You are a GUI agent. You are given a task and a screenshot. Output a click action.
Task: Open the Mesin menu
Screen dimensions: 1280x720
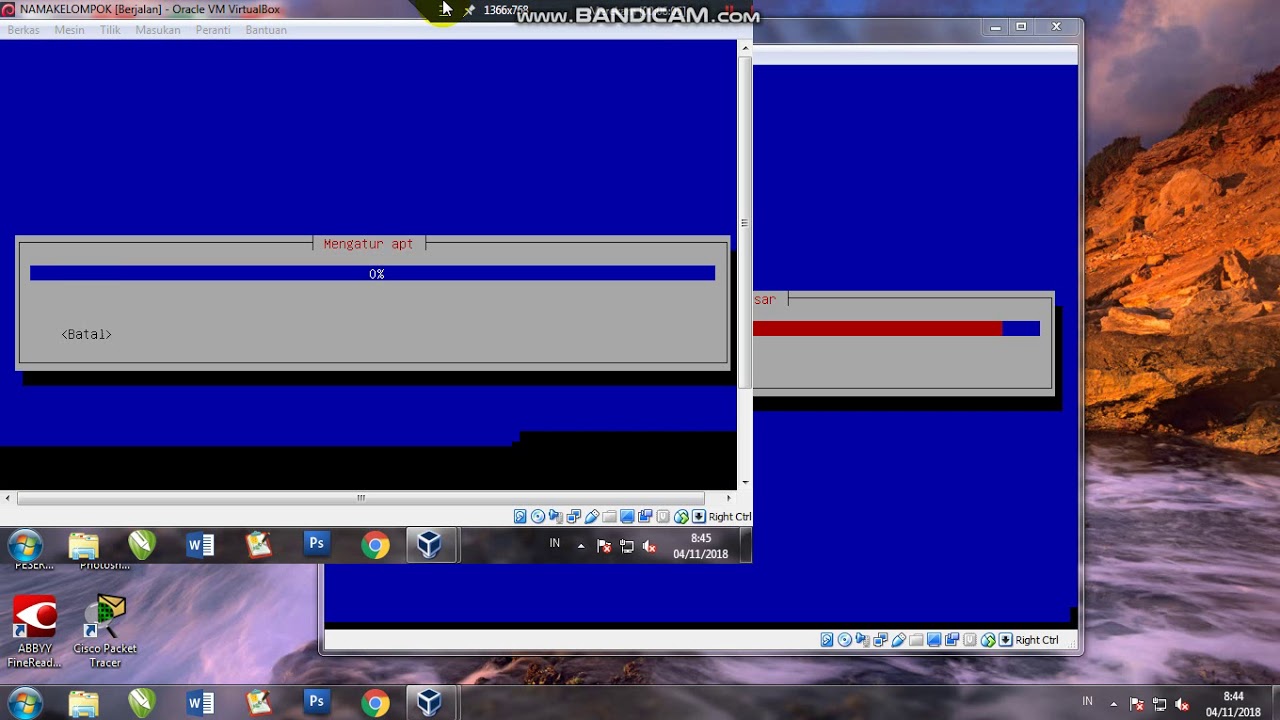(x=69, y=30)
